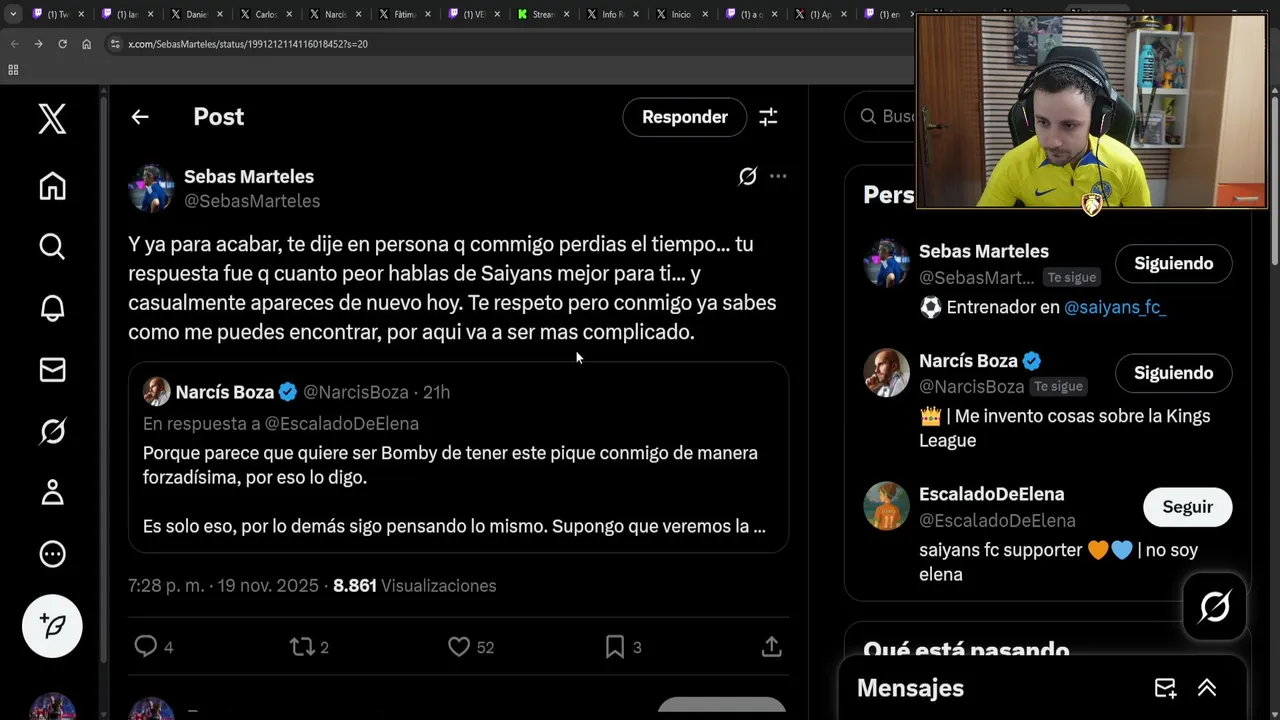
Task: Click the Responder button
Action: [684, 117]
